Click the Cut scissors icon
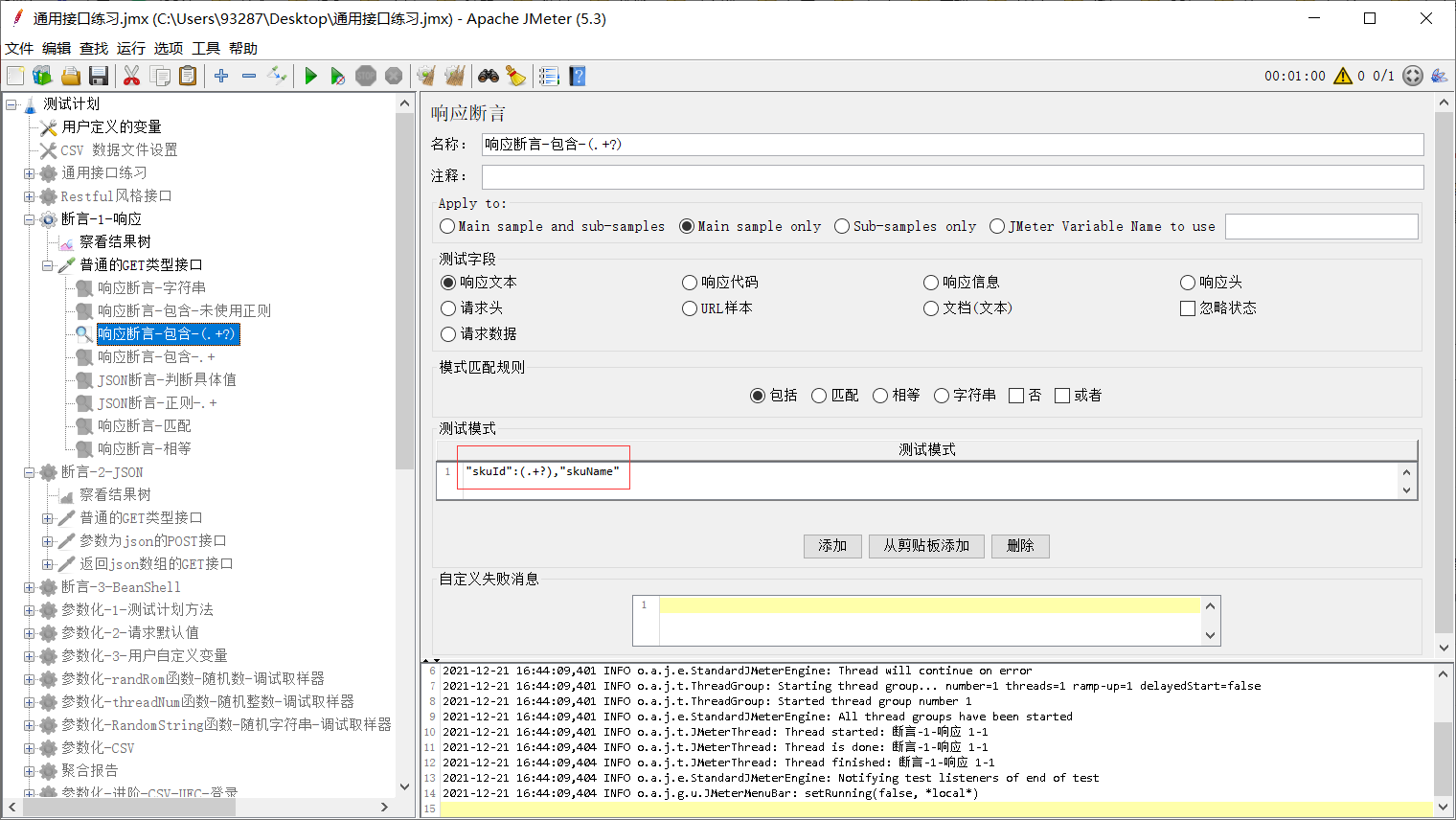This screenshot has height=820, width=1456. [x=132, y=76]
